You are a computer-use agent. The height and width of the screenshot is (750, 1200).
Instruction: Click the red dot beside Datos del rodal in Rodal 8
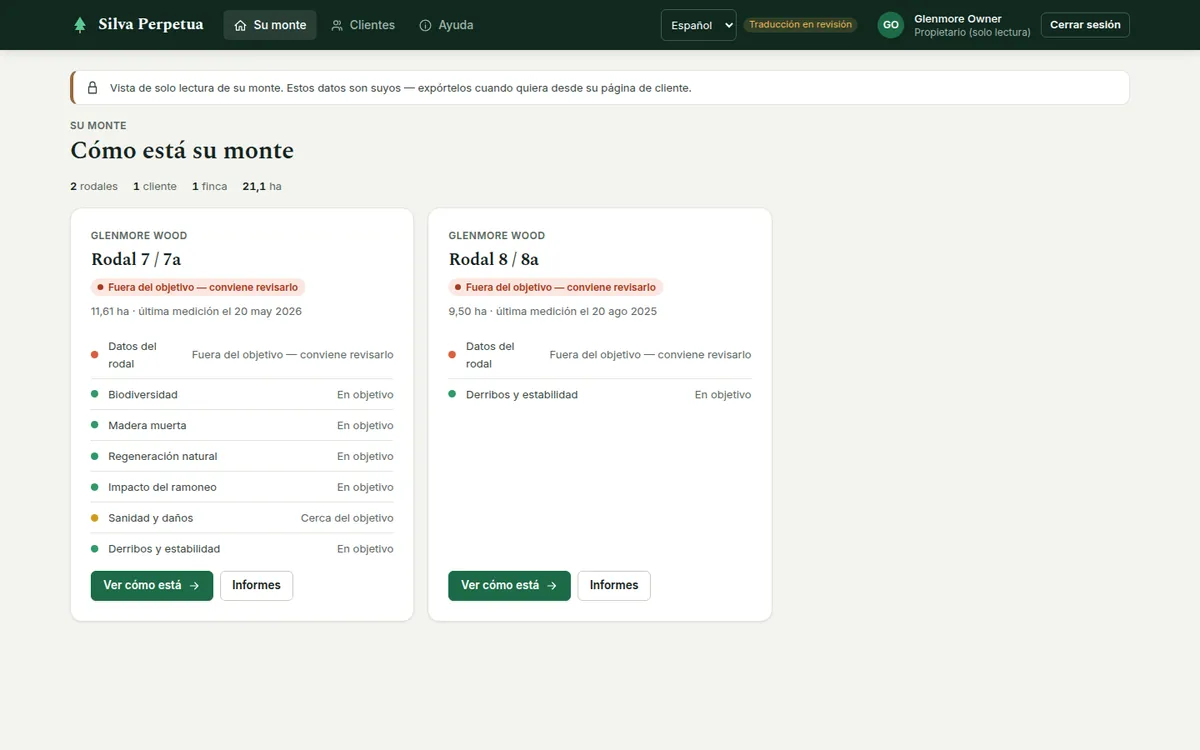pyautogui.click(x=452, y=355)
